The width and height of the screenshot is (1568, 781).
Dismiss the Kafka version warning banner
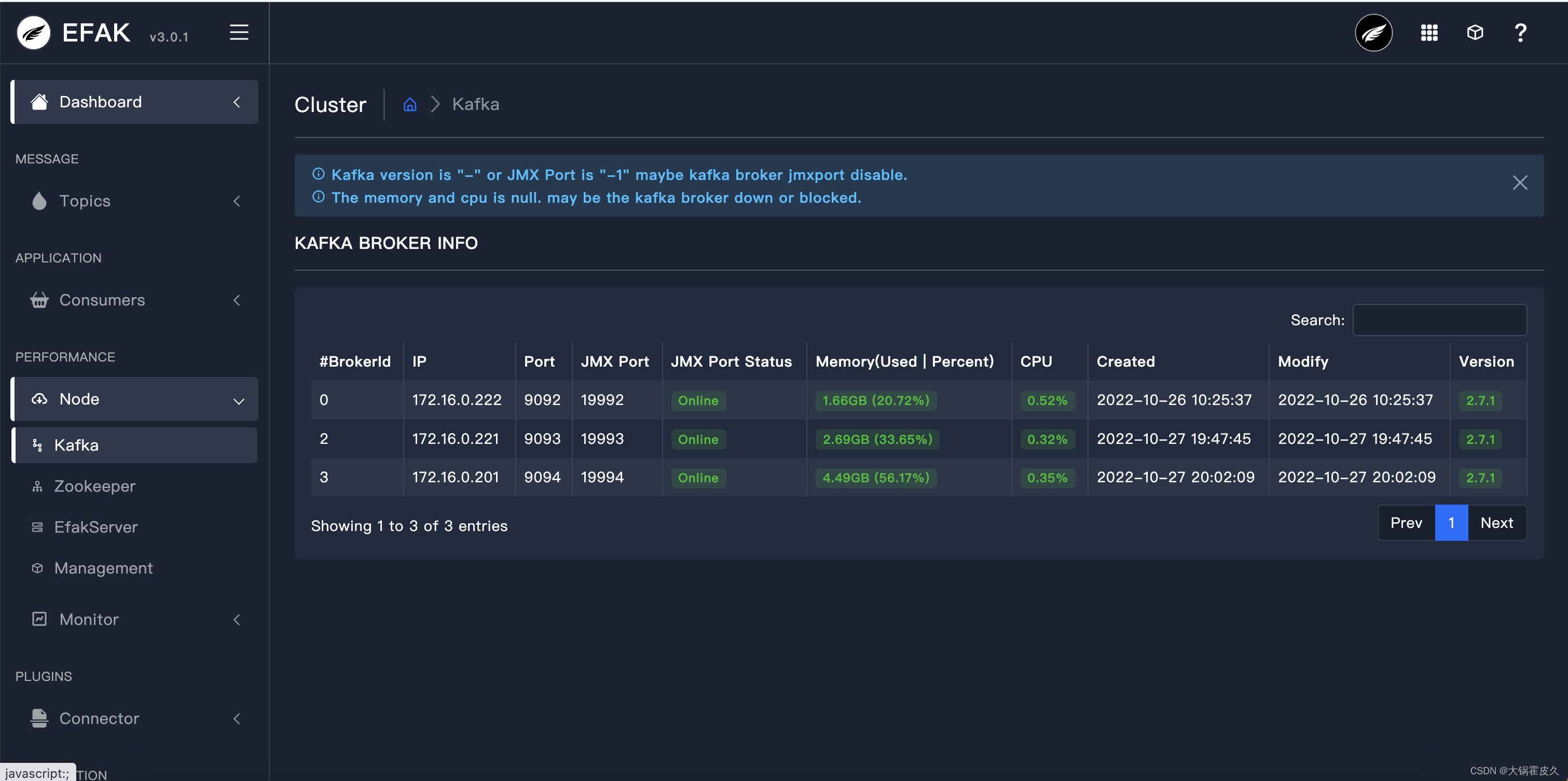1520,183
